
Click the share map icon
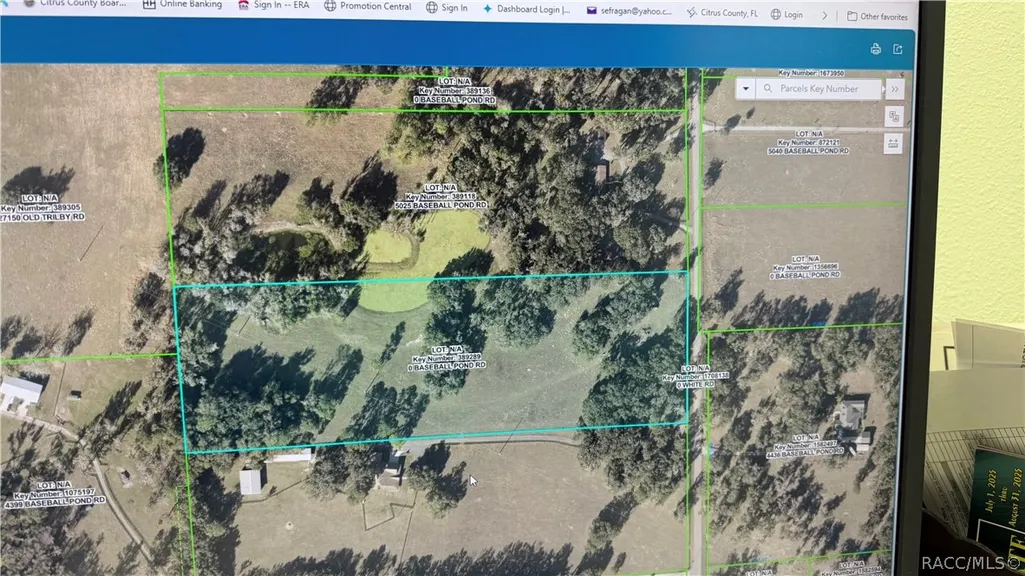pos(898,49)
